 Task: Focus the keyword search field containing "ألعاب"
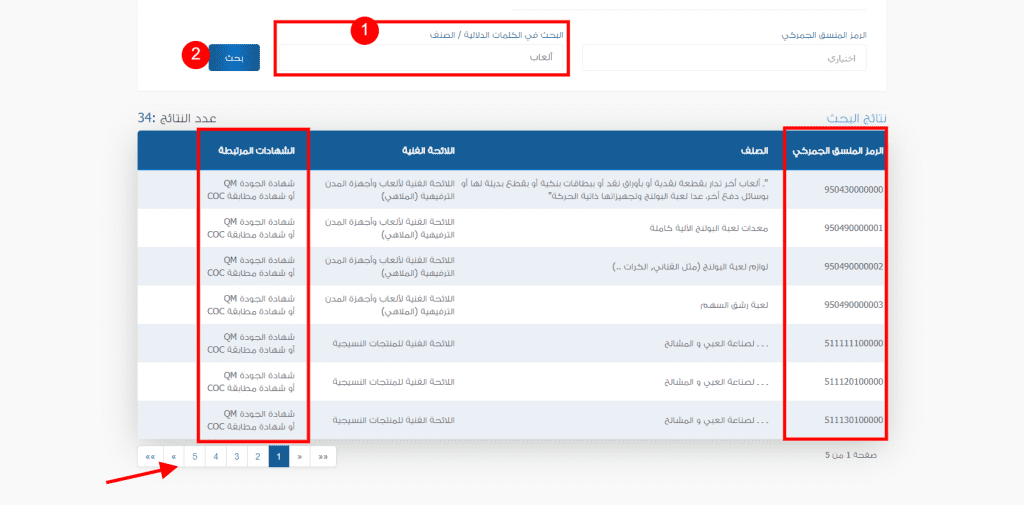[421, 57]
